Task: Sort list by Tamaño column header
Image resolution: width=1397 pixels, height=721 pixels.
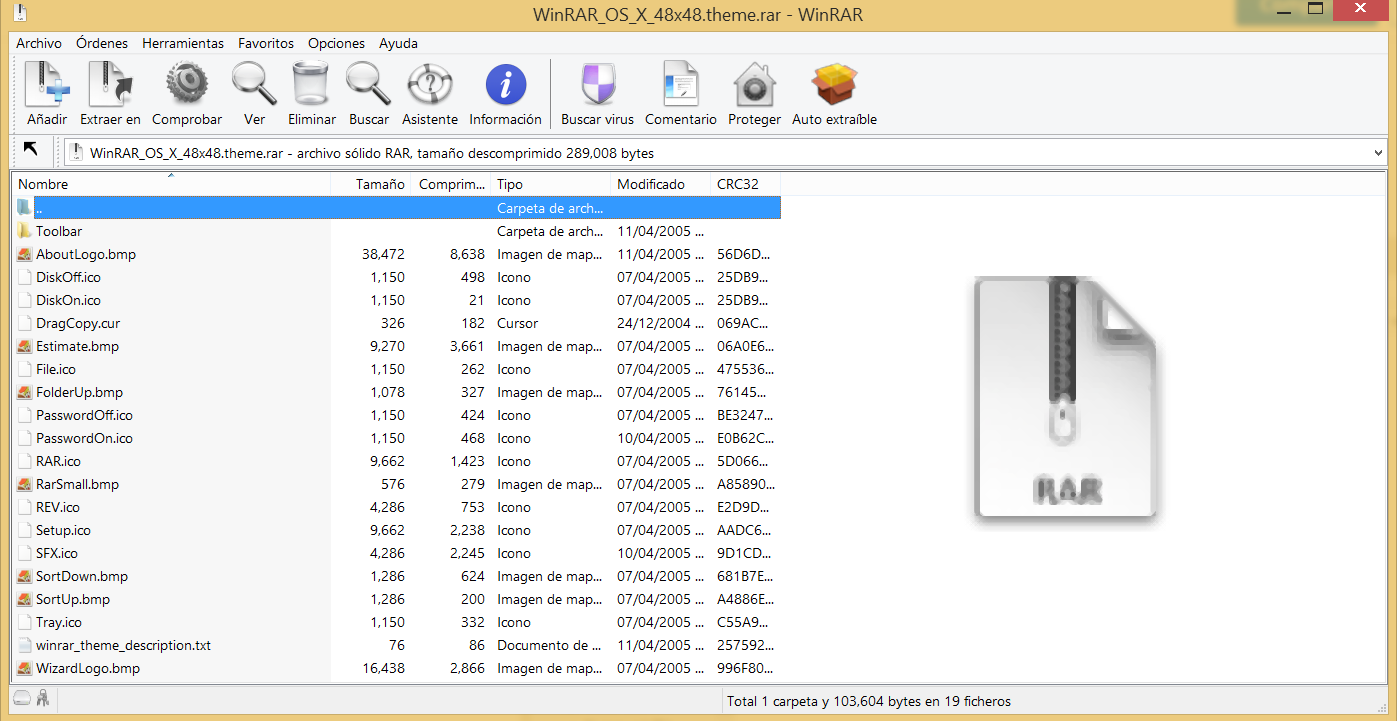Action: point(371,184)
